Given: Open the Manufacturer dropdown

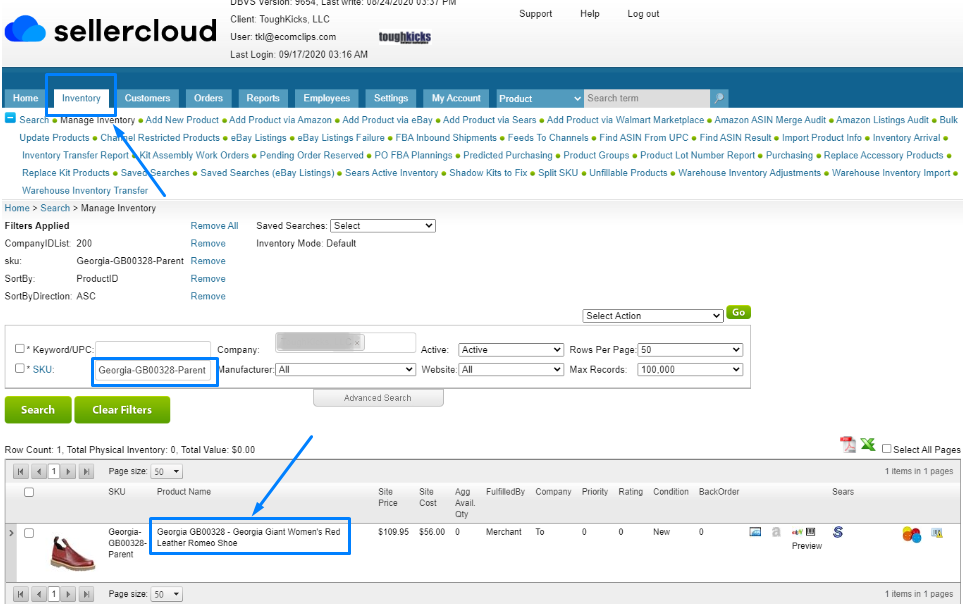Looking at the screenshot, I should (345, 369).
